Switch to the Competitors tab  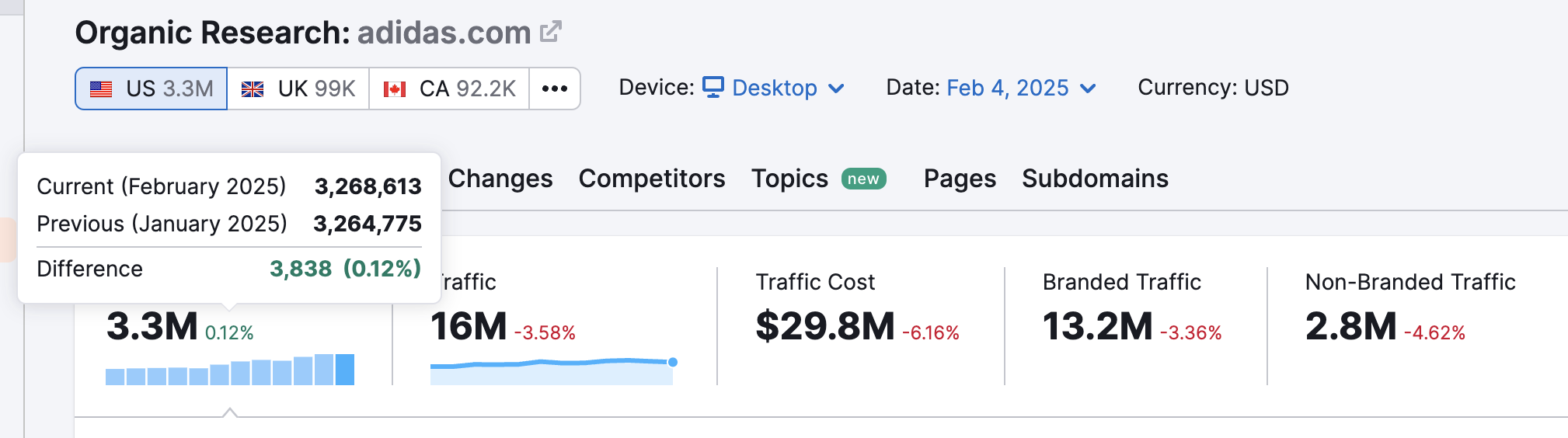tap(652, 179)
